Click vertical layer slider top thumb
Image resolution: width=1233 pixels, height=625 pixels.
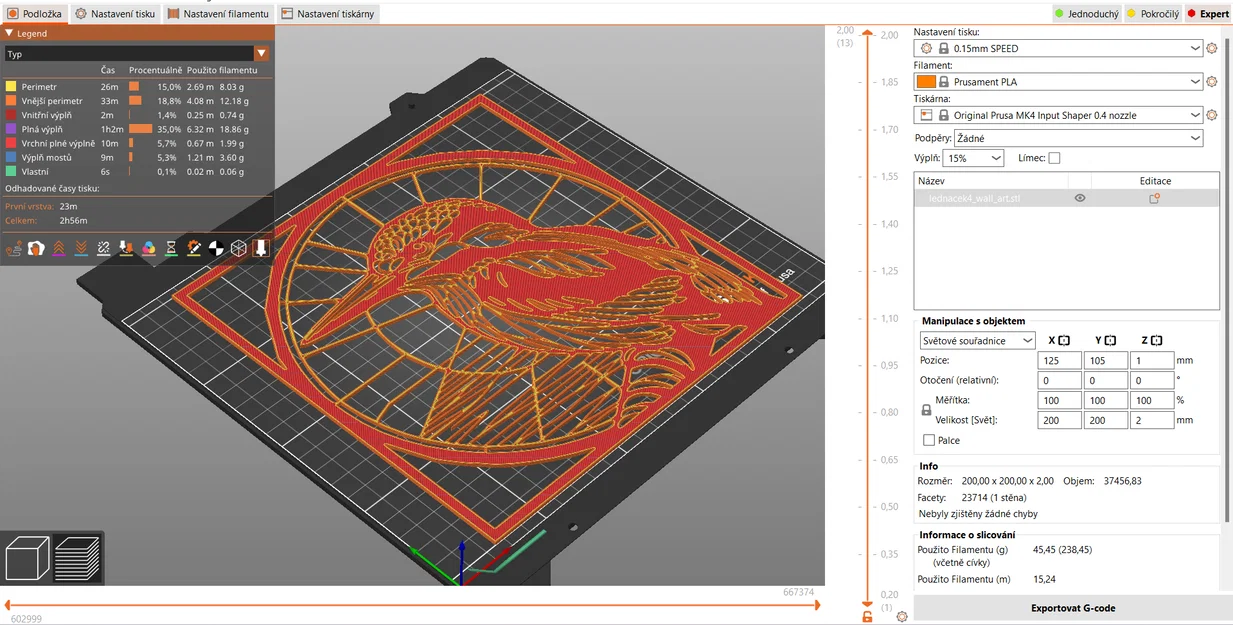(867, 35)
